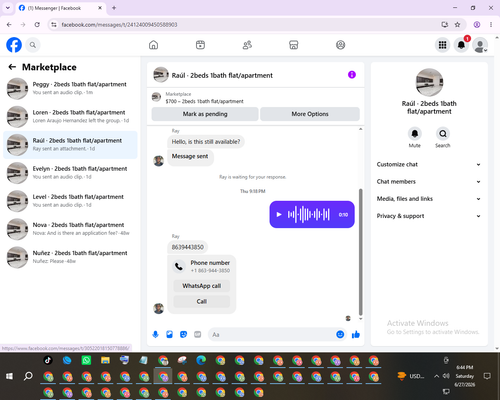500x400 pixels.
Task: Open Microsoft Edge from the taskbar
Action: [201, 360]
